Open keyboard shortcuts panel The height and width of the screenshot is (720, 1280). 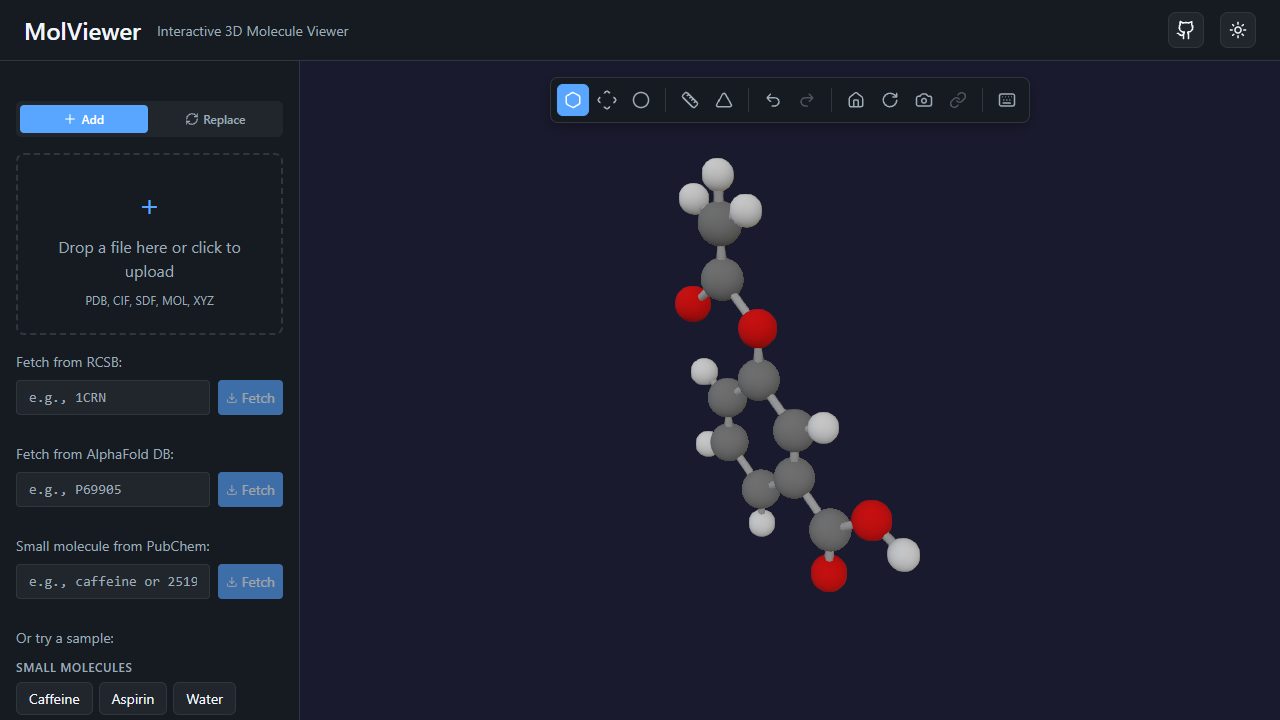[1007, 100]
